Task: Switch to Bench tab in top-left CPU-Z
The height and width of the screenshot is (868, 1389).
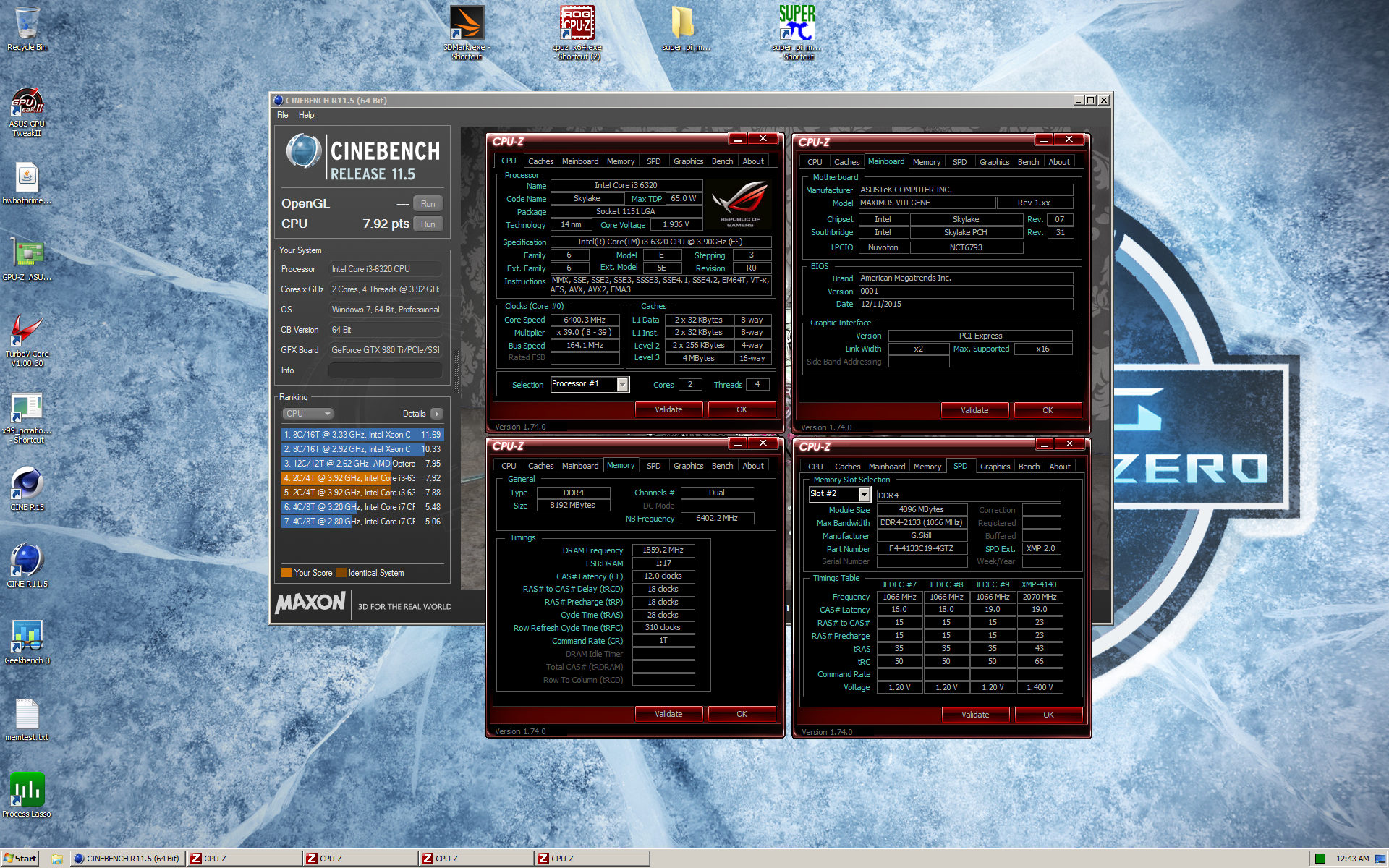Action: (722, 161)
